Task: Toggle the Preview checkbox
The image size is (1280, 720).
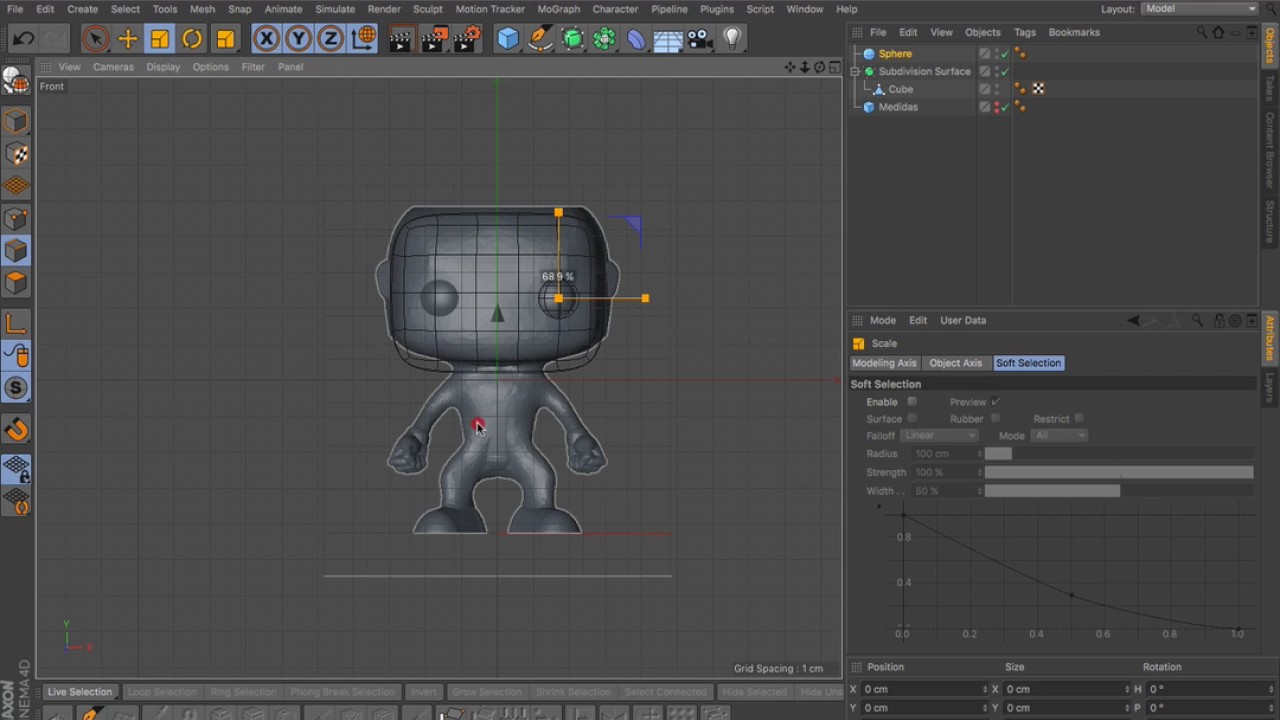Action: coord(996,402)
